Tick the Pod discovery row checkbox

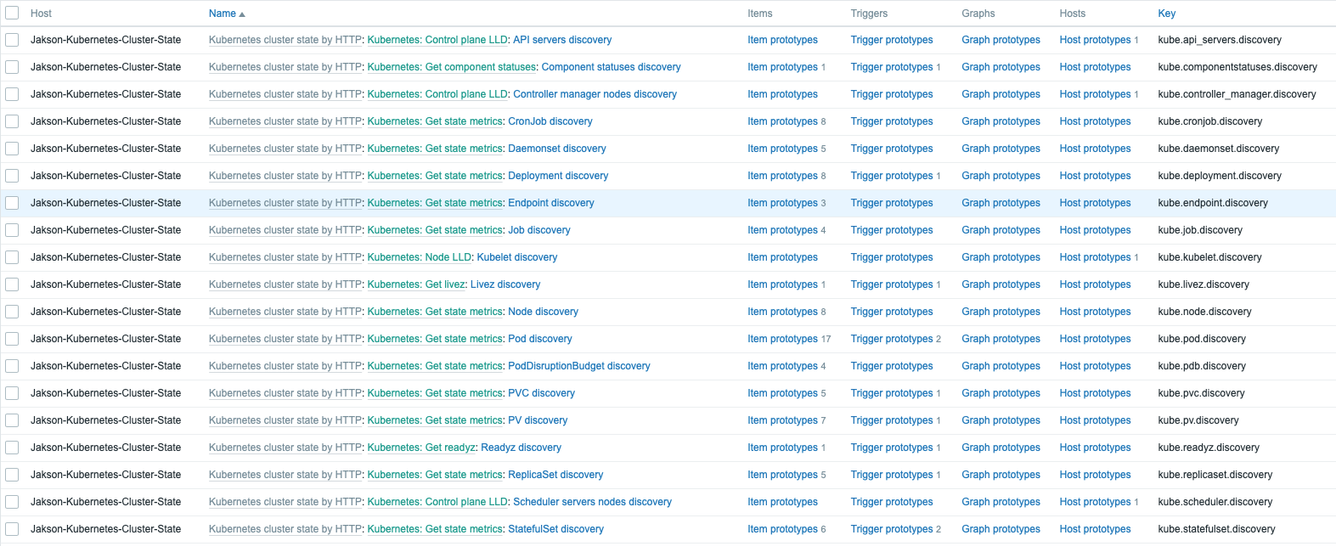coord(12,339)
